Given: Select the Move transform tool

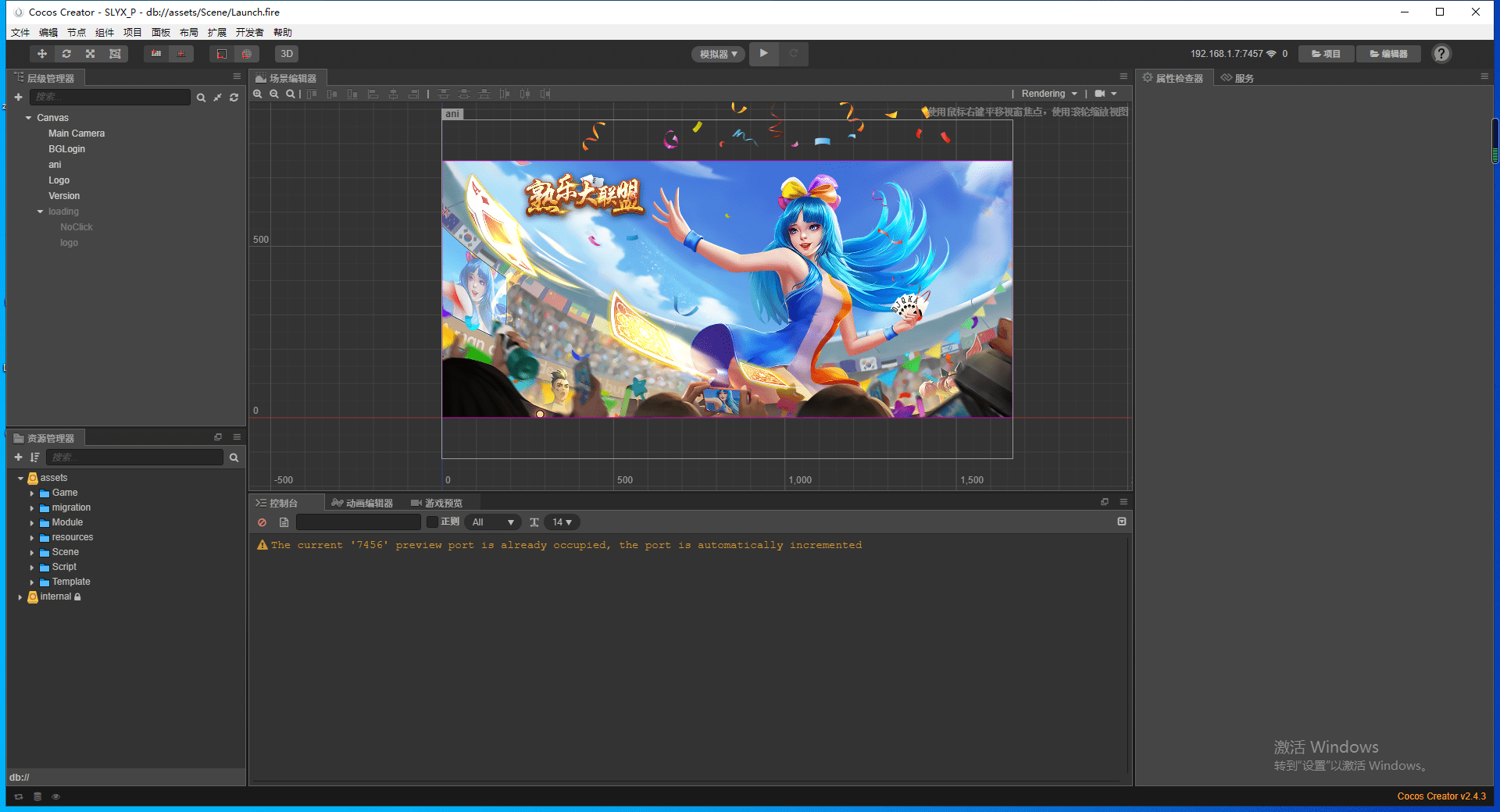Looking at the screenshot, I should tap(42, 54).
